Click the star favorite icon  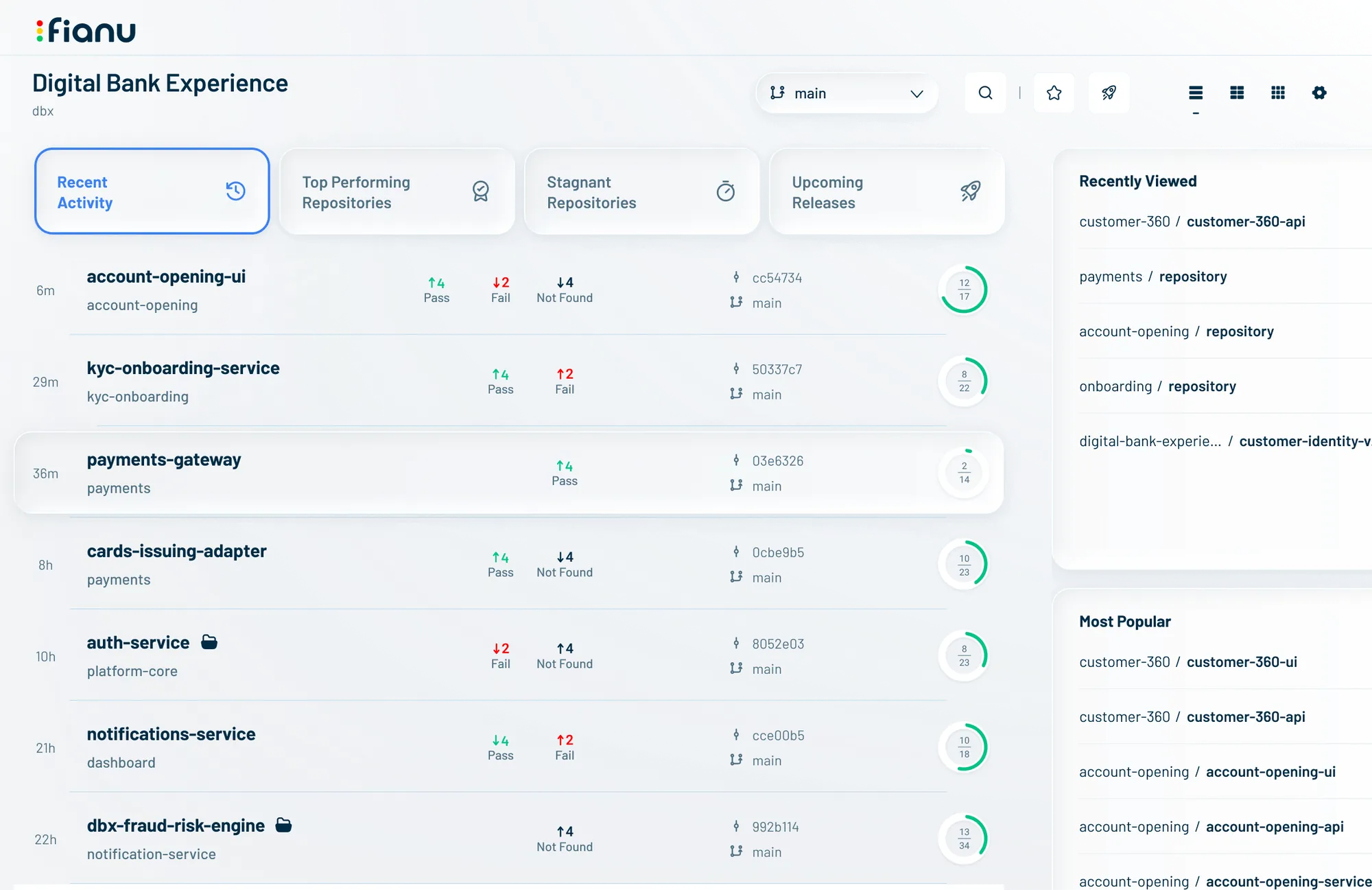tap(1054, 93)
